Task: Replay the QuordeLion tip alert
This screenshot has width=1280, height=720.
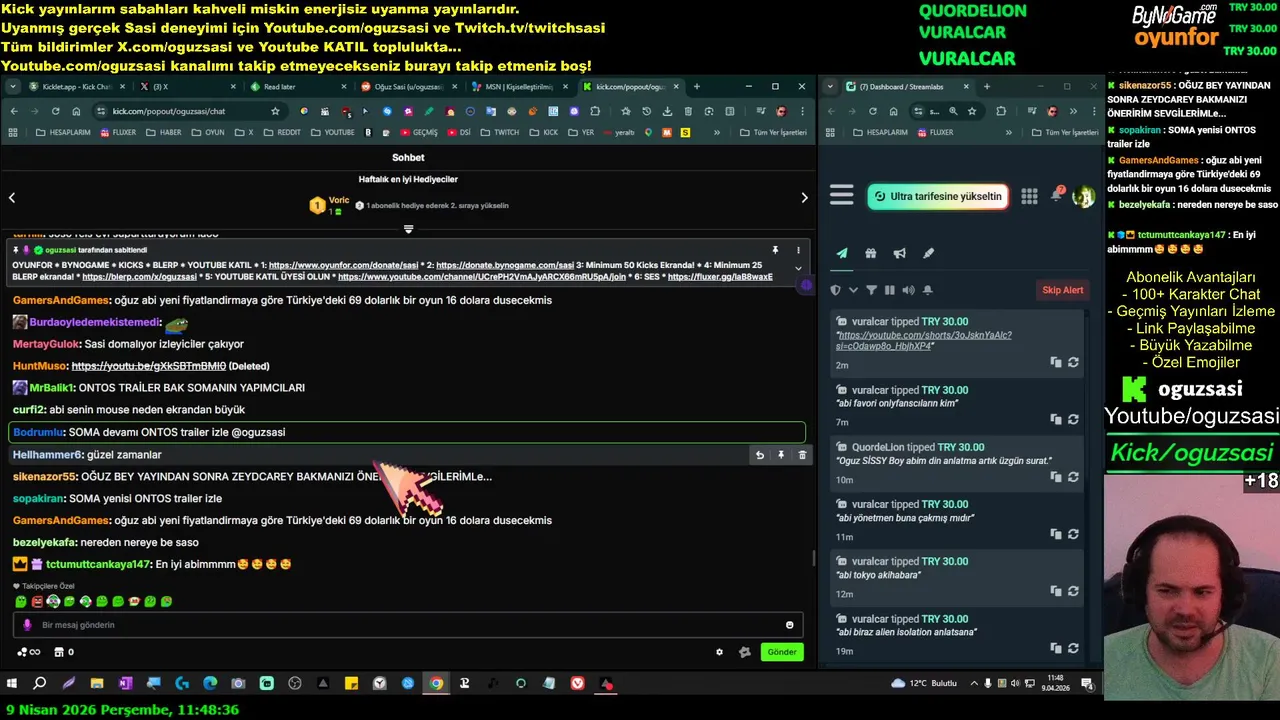Action: pos(1073,477)
